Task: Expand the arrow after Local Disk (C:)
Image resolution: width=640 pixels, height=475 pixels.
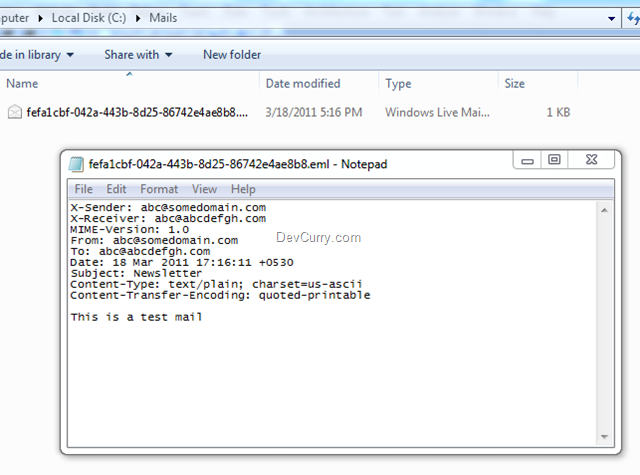Action: point(138,18)
